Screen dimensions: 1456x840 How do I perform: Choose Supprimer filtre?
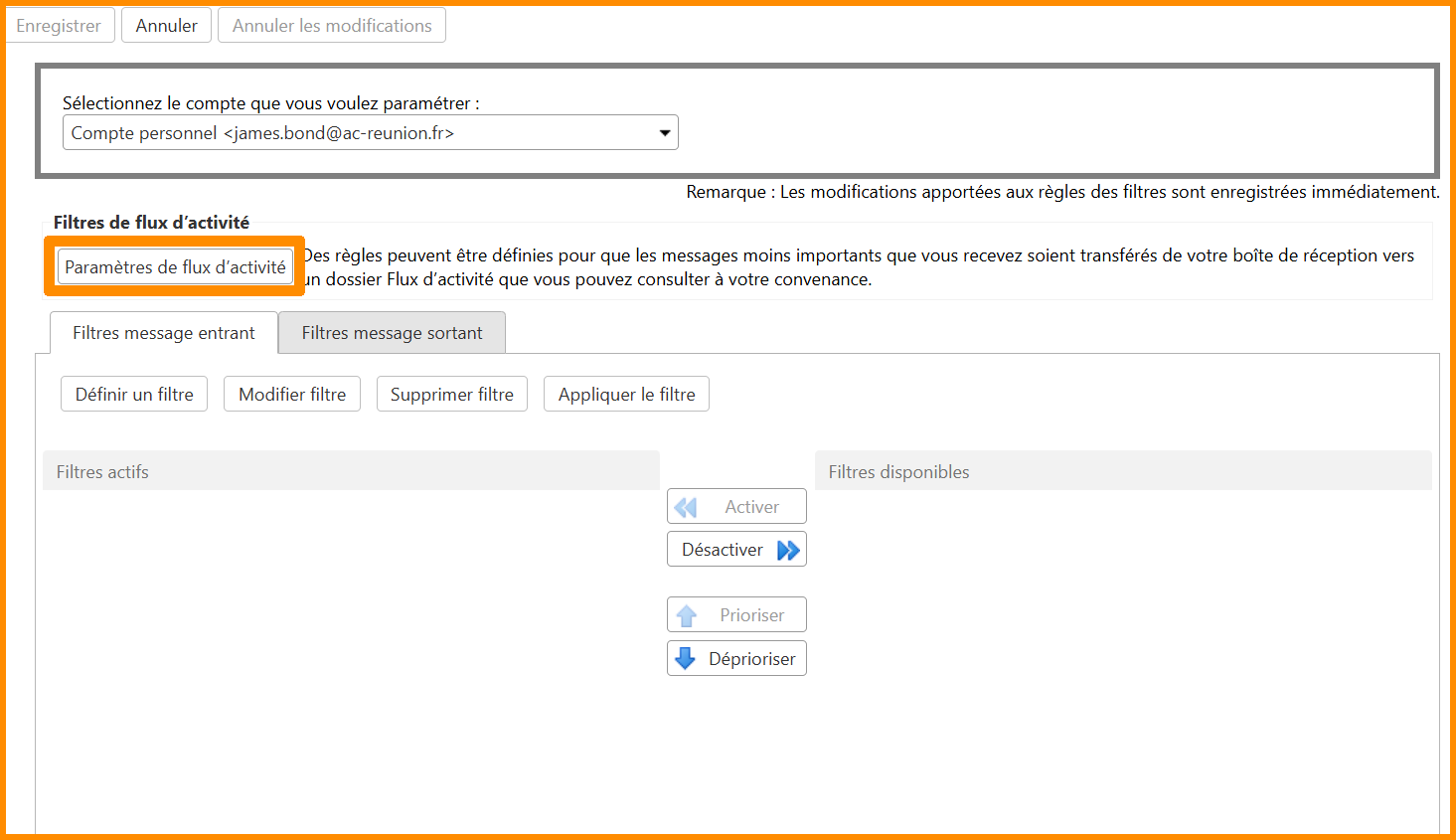(x=451, y=395)
